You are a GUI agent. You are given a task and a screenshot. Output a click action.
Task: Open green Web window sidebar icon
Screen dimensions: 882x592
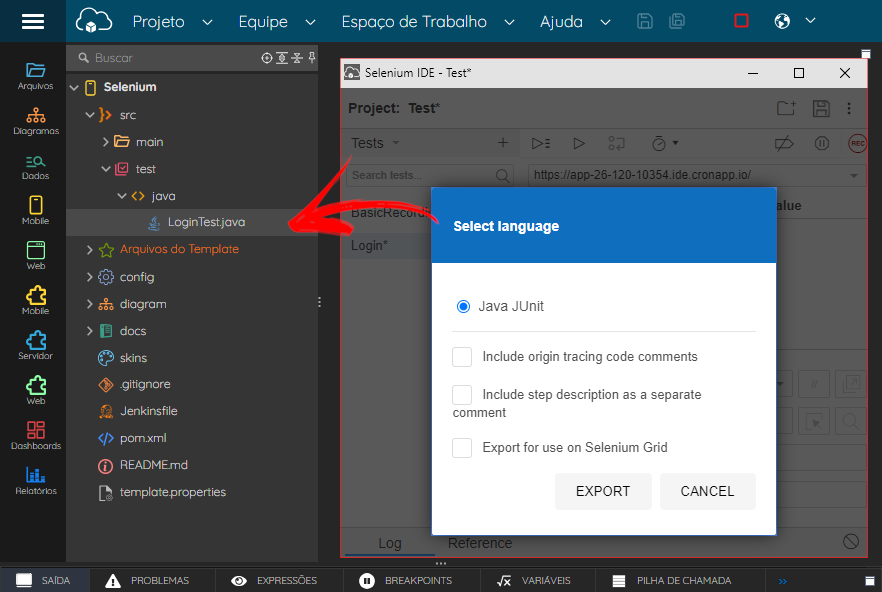click(35, 255)
